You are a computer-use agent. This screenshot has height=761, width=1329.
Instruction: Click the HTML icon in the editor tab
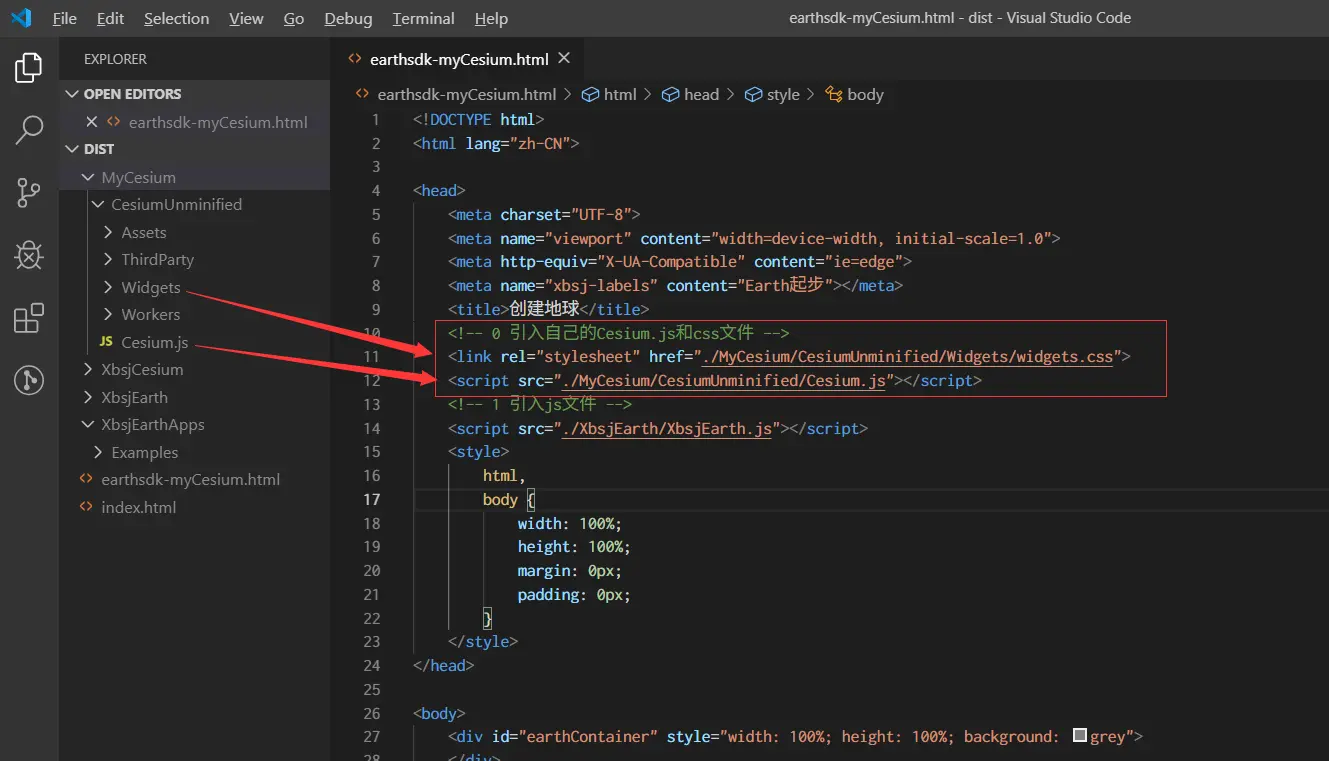tap(355, 59)
